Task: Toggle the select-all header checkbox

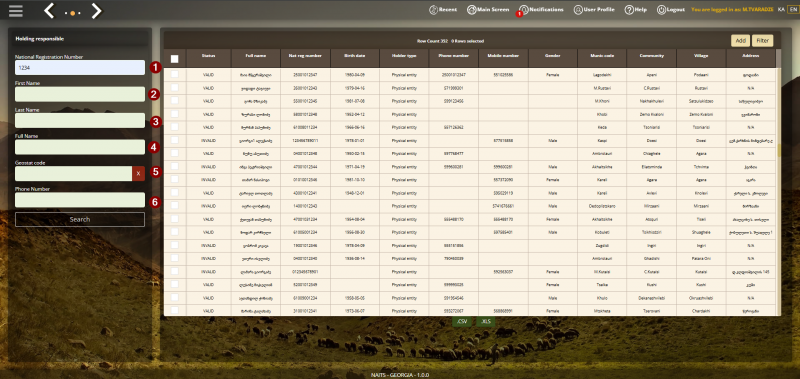Action: click(x=174, y=59)
